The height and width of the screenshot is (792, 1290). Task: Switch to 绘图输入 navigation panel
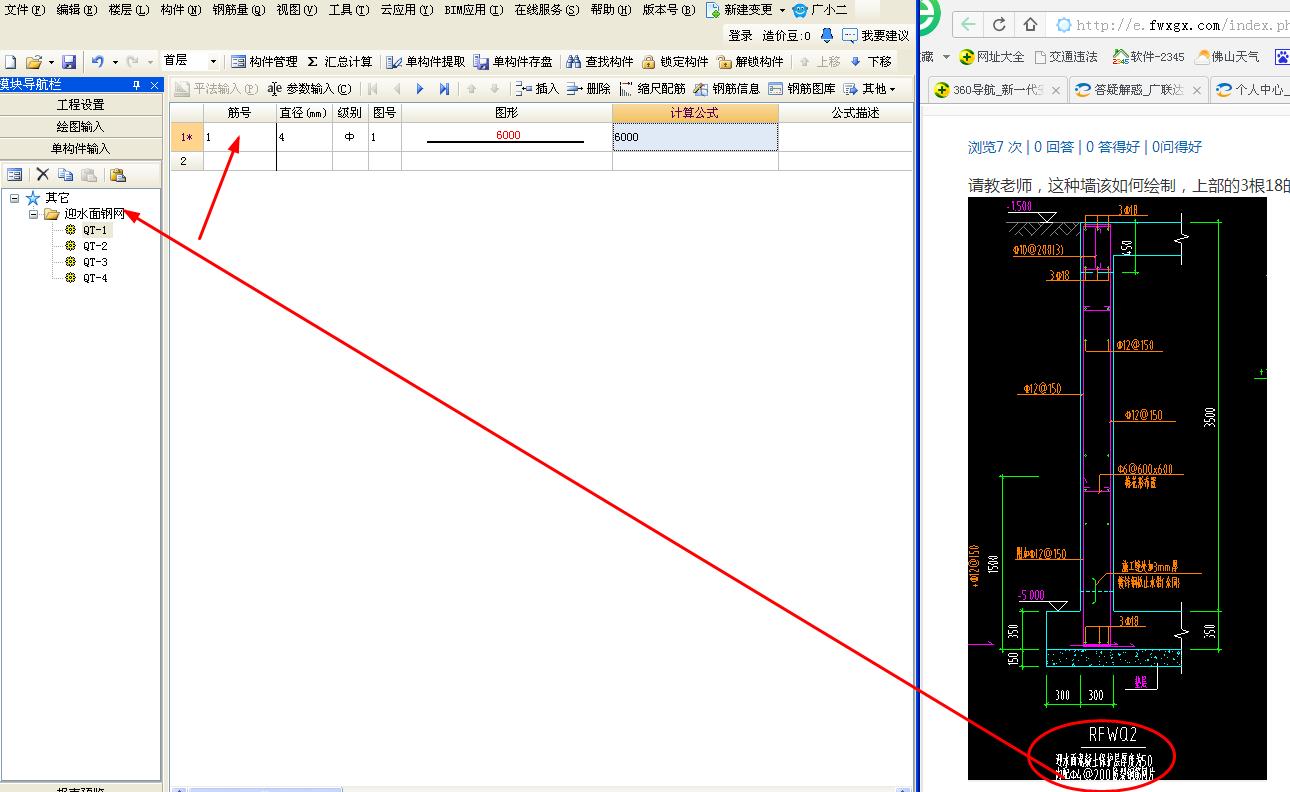click(x=81, y=126)
